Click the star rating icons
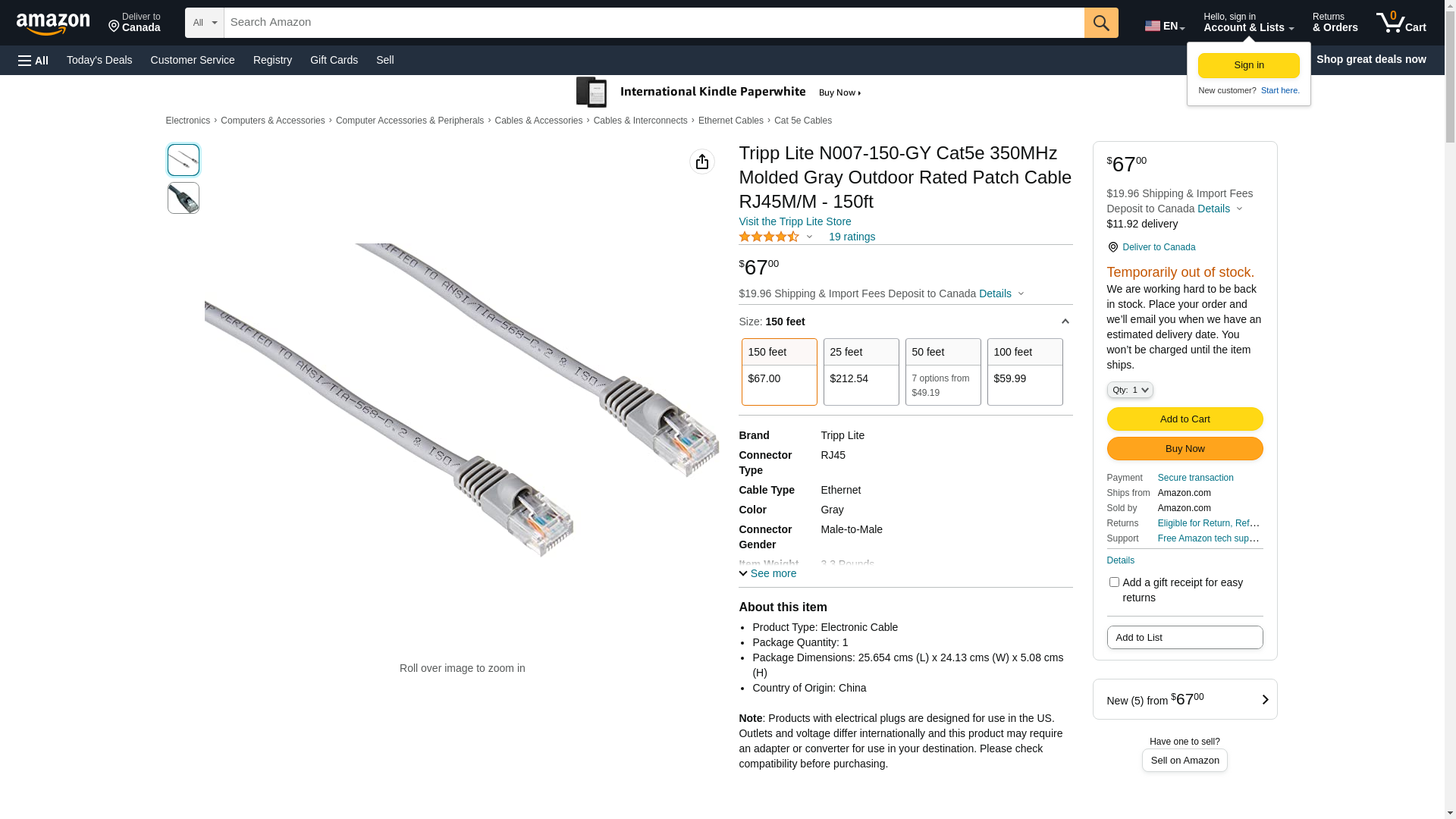Viewport: 1456px width, 819px height. coord(769,237)
